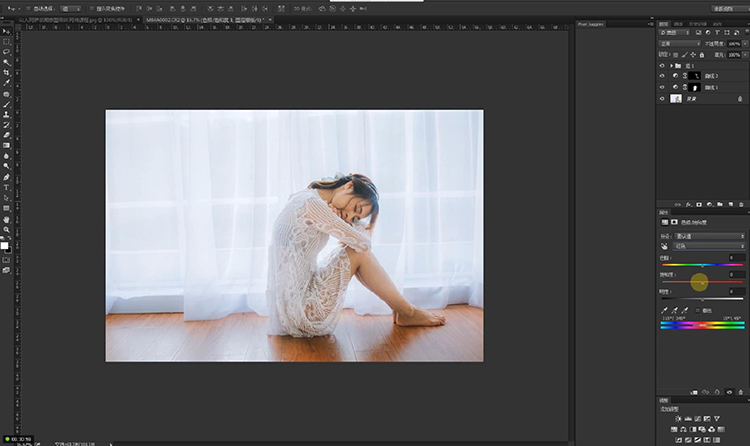The width and height of the screenshot is (750, 446).
Task: Select the Rectangular Marquee tool
Action: click(6, 42)
